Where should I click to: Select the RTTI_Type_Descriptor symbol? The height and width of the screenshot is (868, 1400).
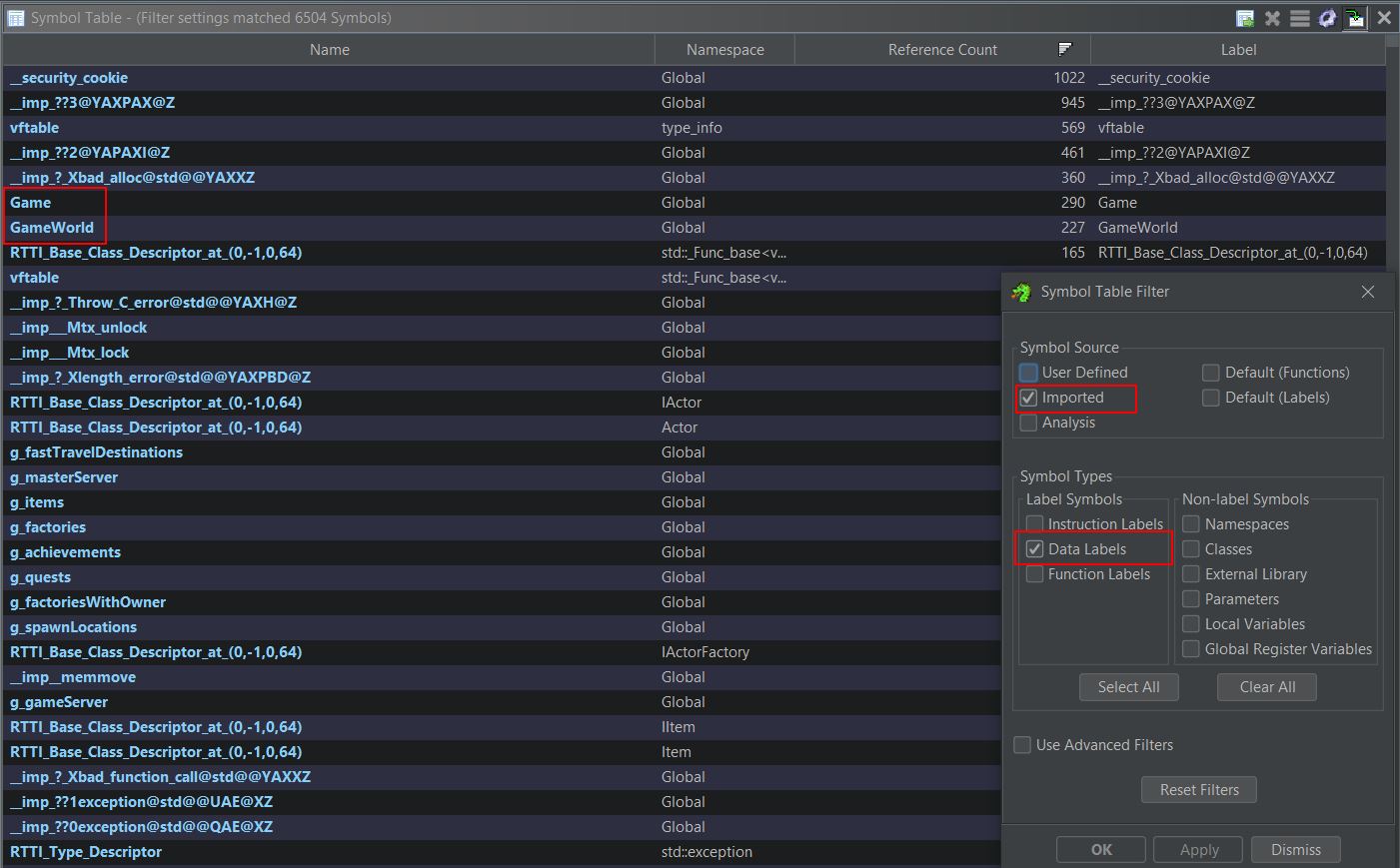click(x=86, y=852)
